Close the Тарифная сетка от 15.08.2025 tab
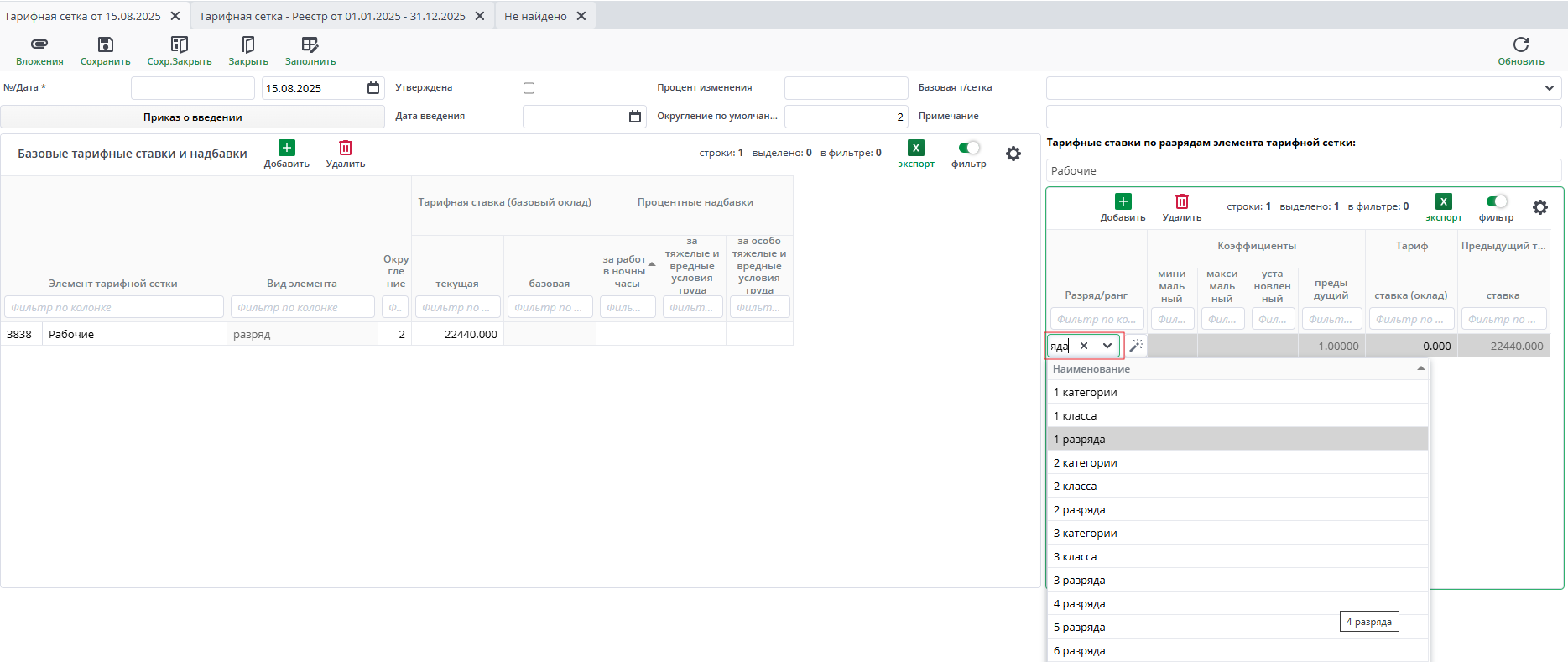This screenshot has width=1568, height=662. pyautogui.click(x=175, y=16)
